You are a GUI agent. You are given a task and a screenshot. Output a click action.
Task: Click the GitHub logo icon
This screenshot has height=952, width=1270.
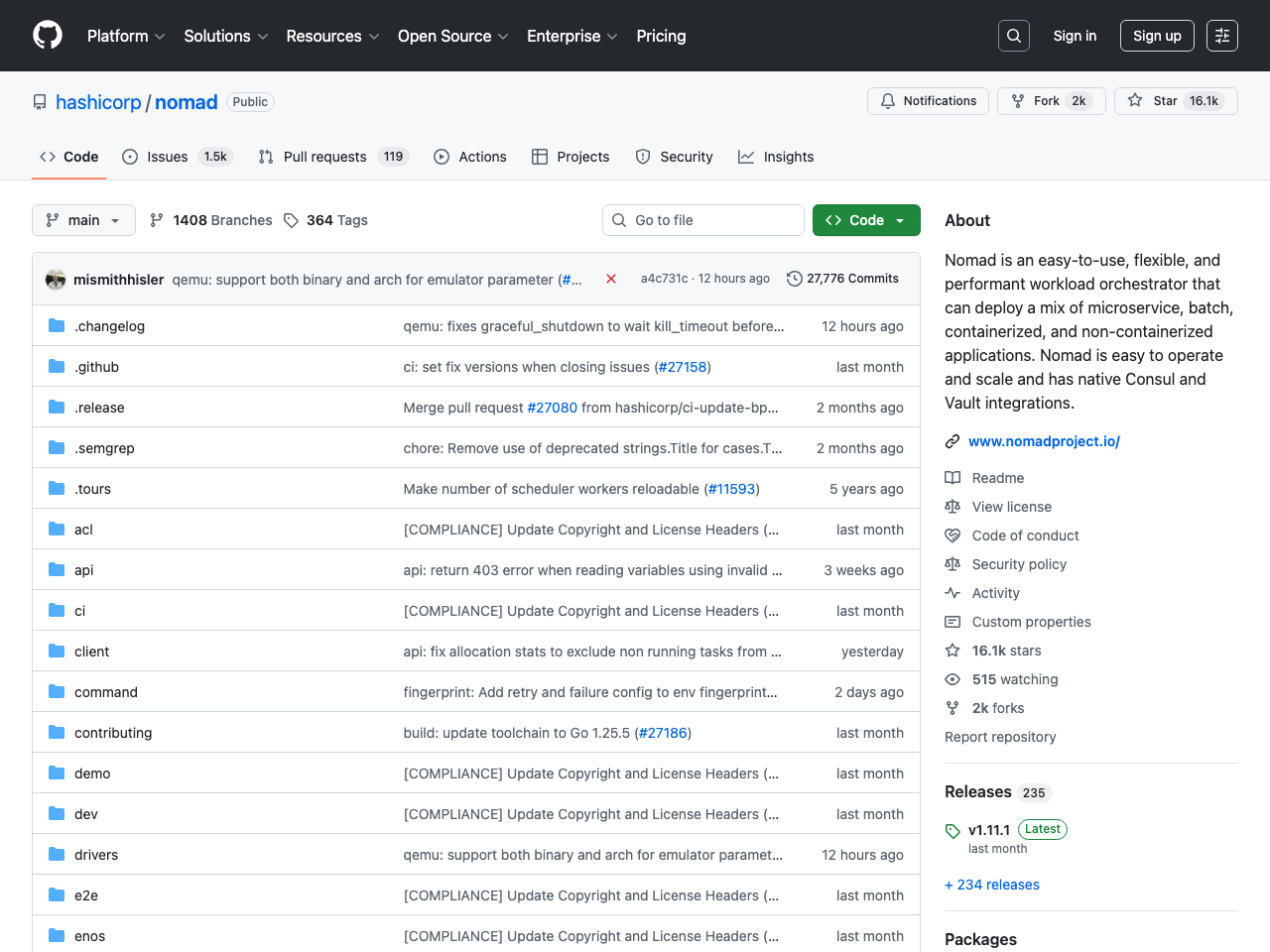coord(48,36)
